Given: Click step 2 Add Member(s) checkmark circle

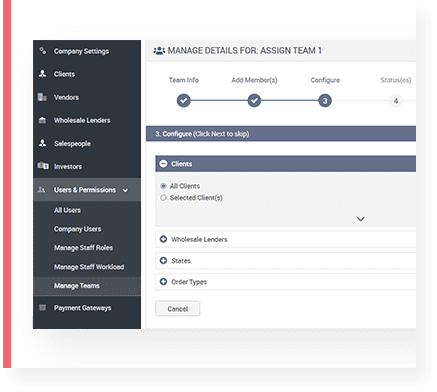Looking at the screenshot, I should click(x=254, y=100).
